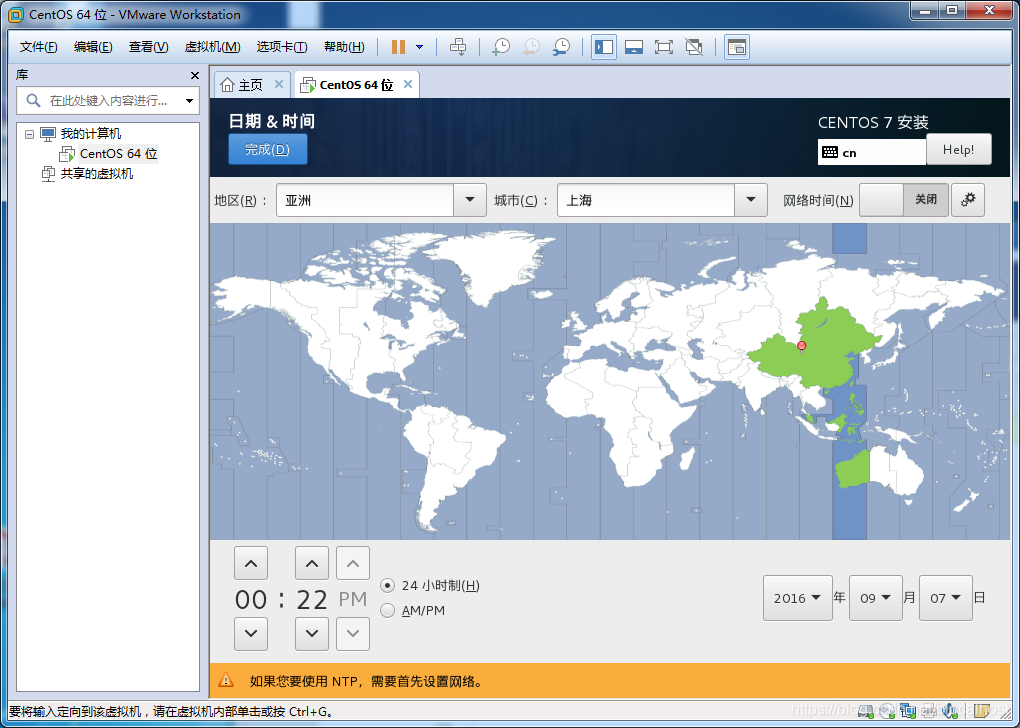Click the message log note icon
The image size is (1020, 728).
982,710
